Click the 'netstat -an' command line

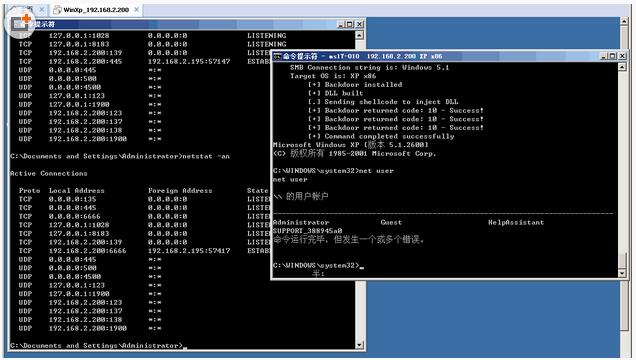click(x=120, y=156)
